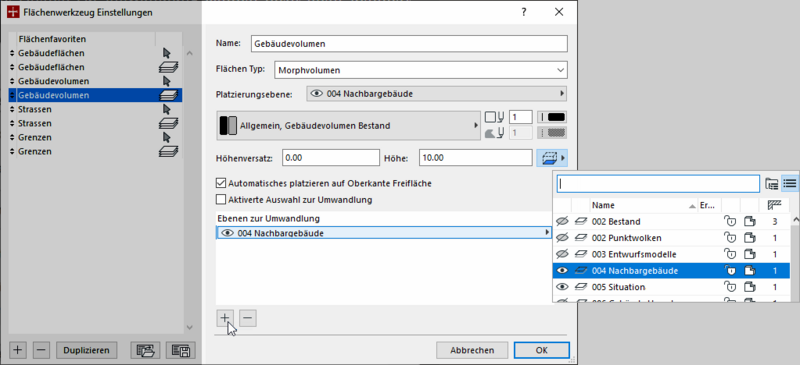Image resolution: width=800 pixels, height=365 pixels.
Task: Open the Platzierungsebene layer popup
Action: pos(437,94)
